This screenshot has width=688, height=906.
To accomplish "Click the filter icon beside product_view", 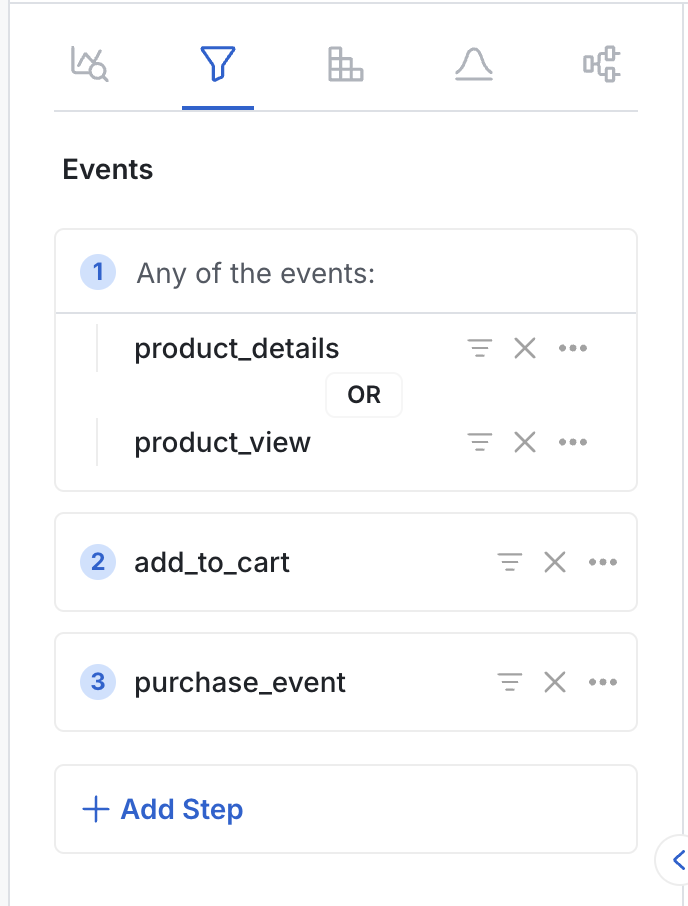I will pos(480,442).
